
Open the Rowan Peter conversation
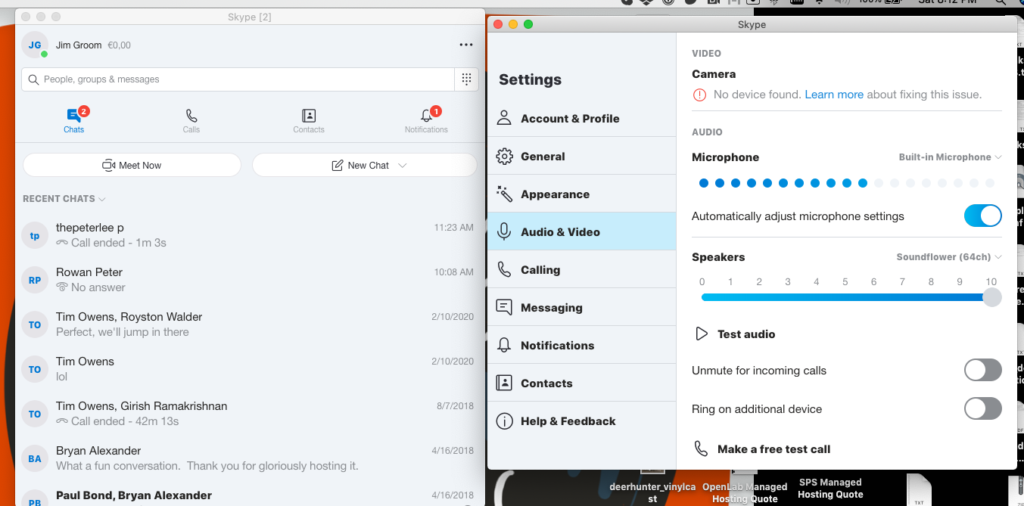249,279
